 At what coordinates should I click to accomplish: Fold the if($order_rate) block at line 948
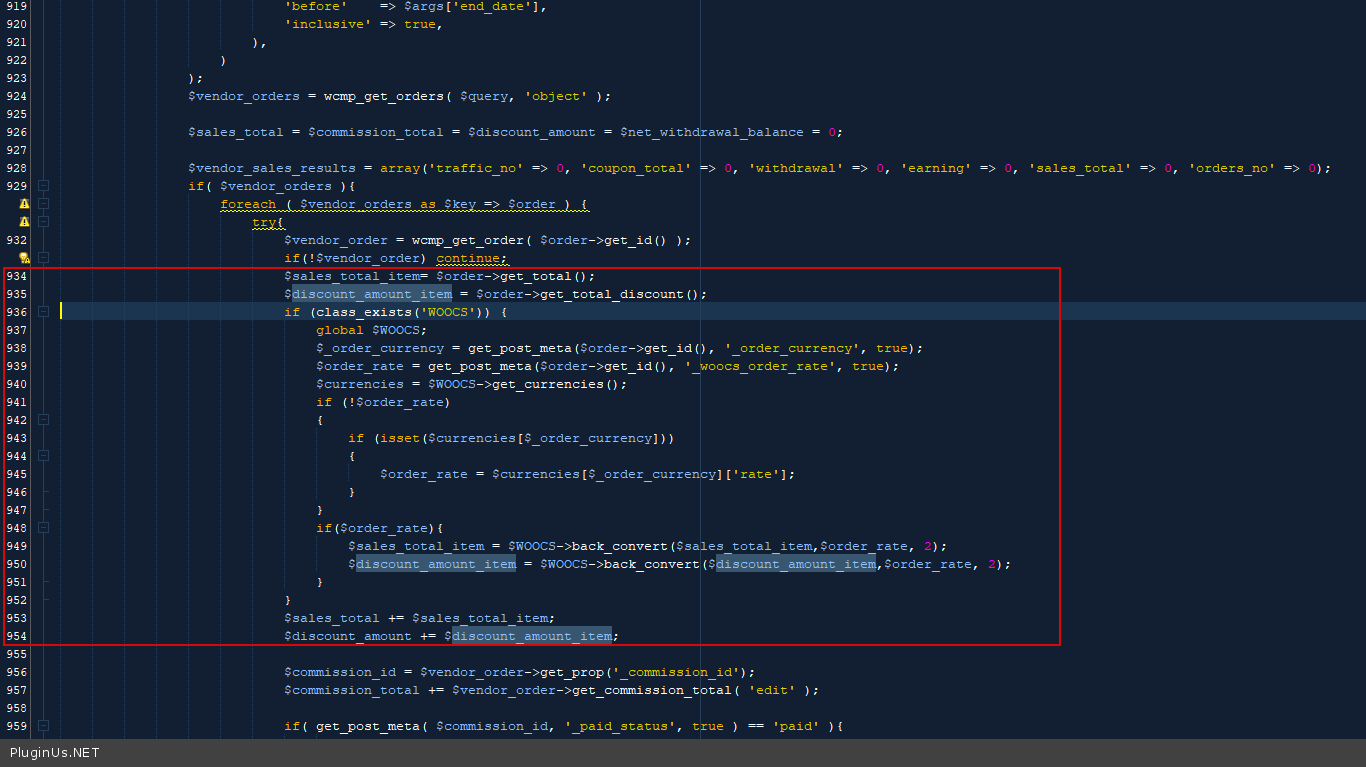(43, 528)
